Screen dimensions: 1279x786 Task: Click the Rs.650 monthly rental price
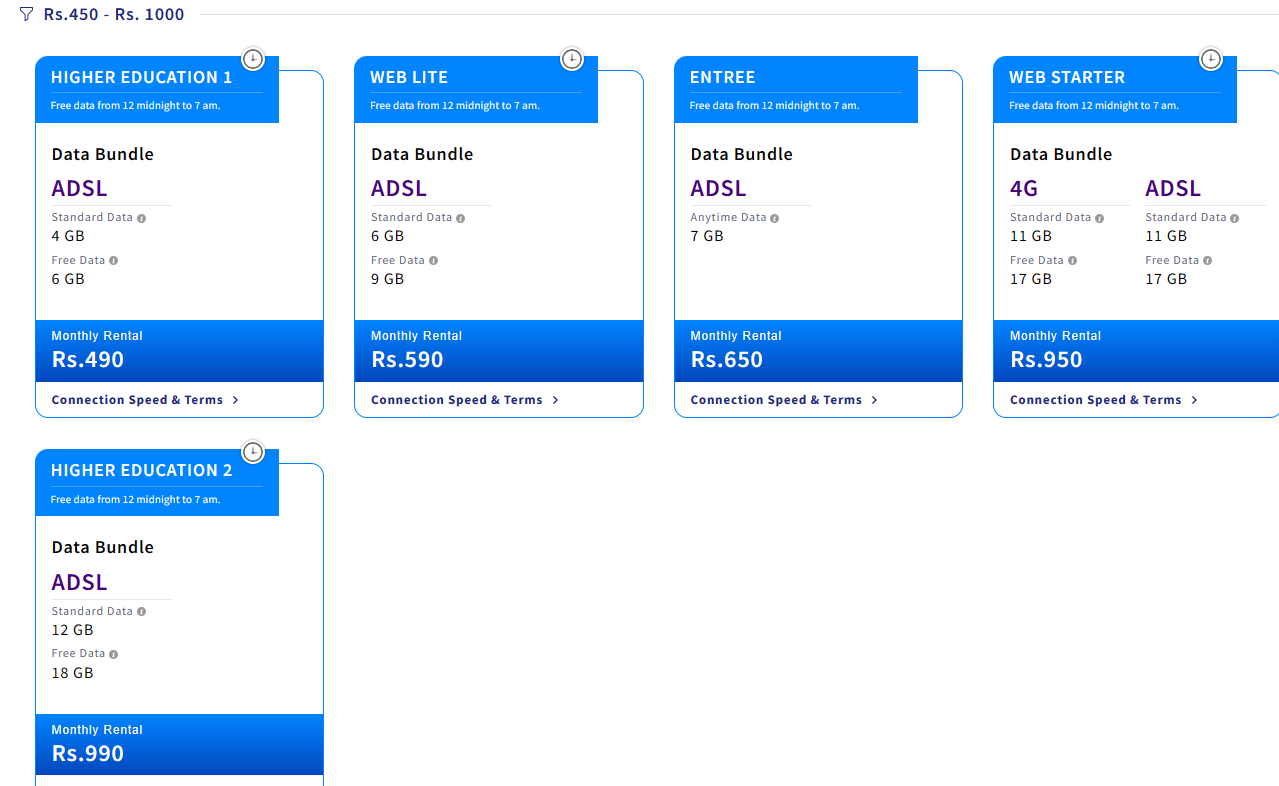pos(727,360)
